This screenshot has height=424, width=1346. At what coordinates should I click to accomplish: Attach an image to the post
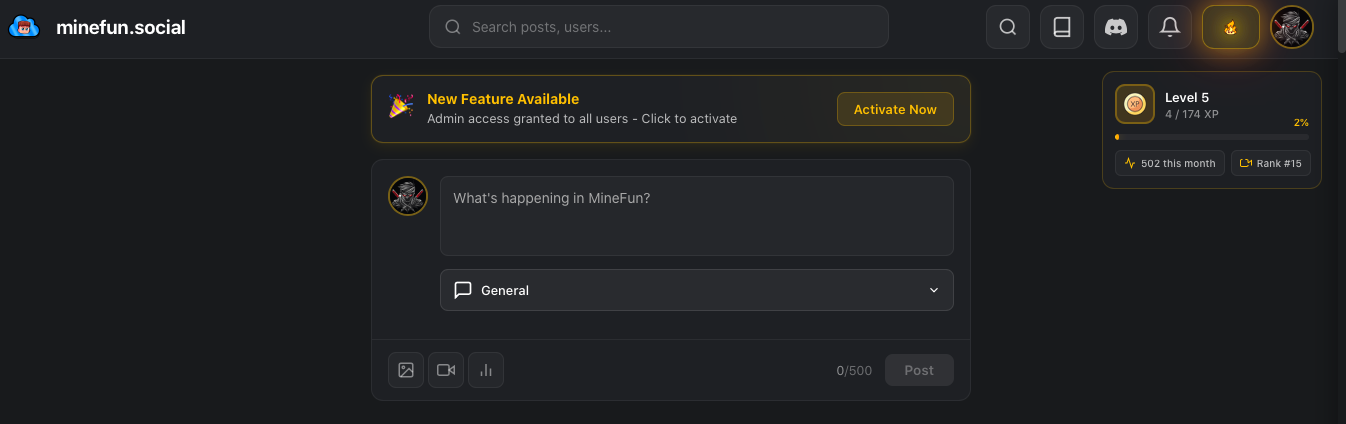[406, 370]
